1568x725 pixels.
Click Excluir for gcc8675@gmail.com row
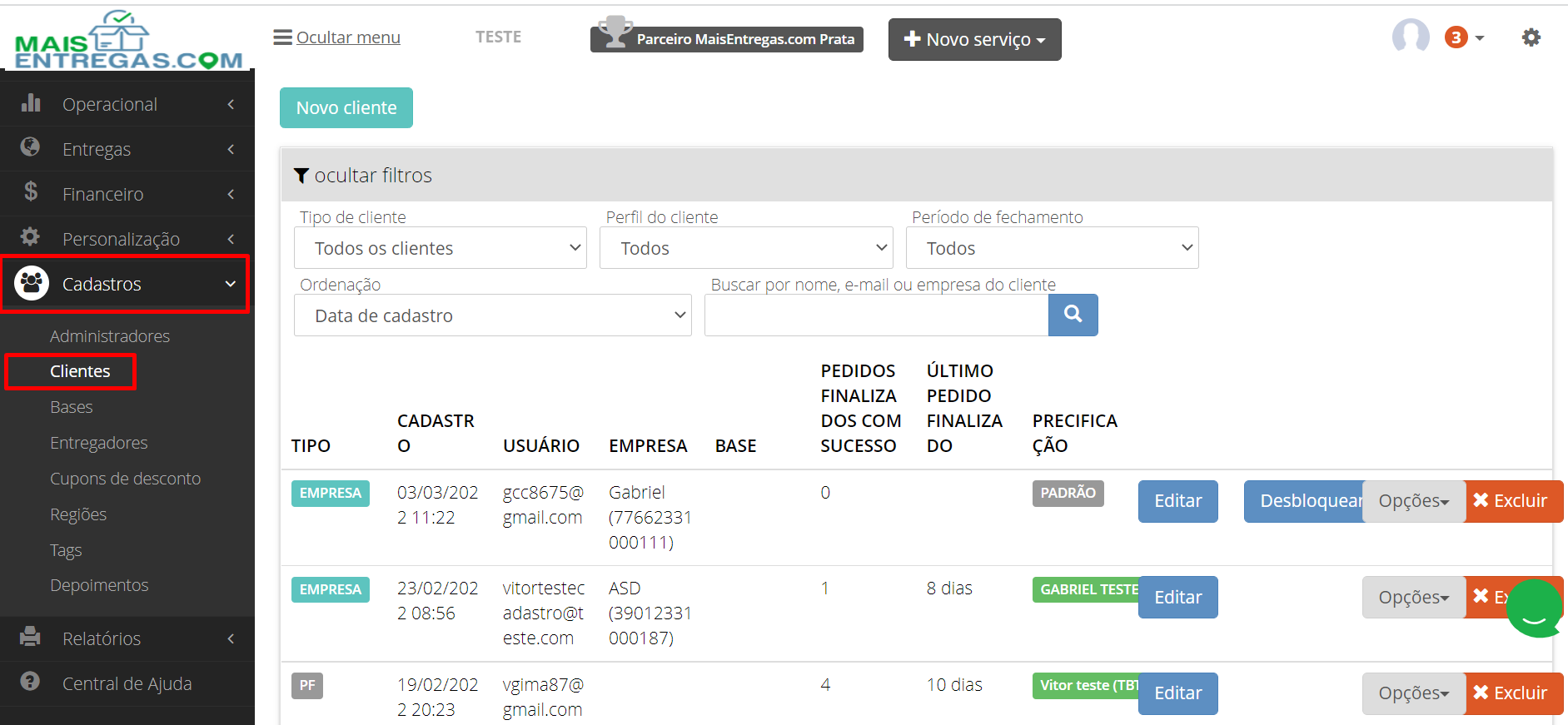click(1514, 501)
